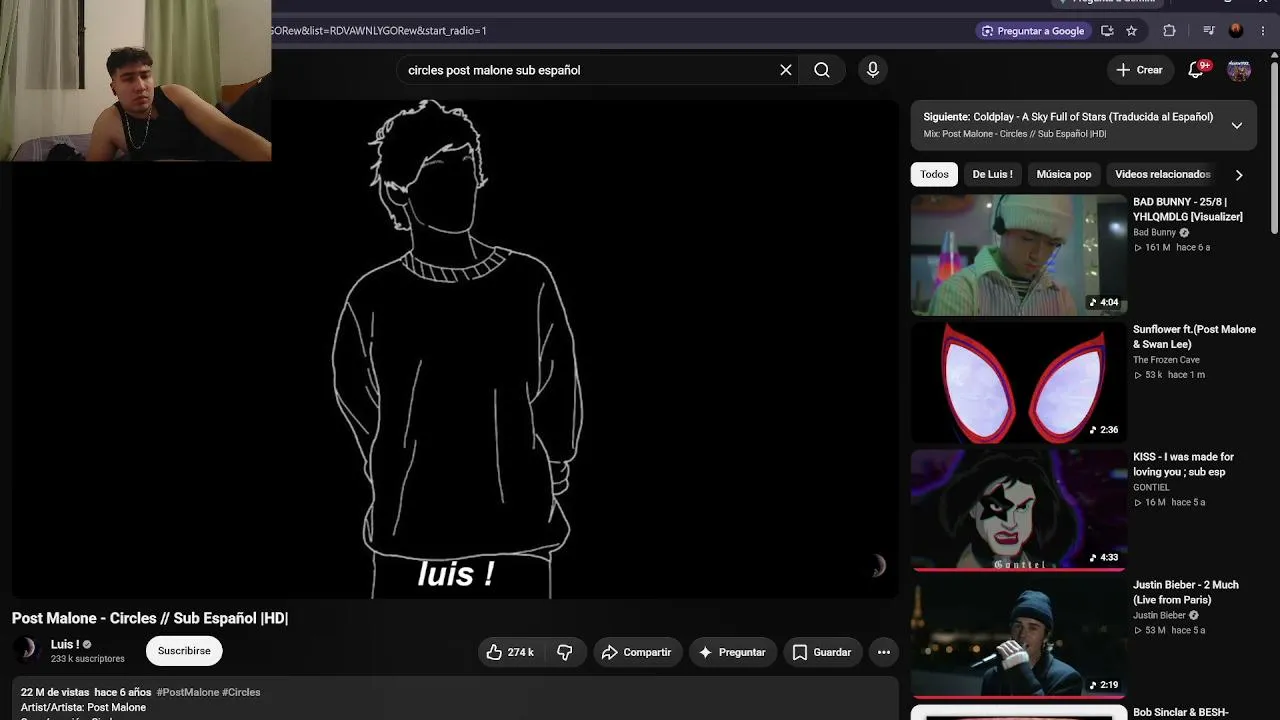Open the Chrome profile avatar
The height and width of the screenshot is (720, 1280).
click(x=1236, y=31)
